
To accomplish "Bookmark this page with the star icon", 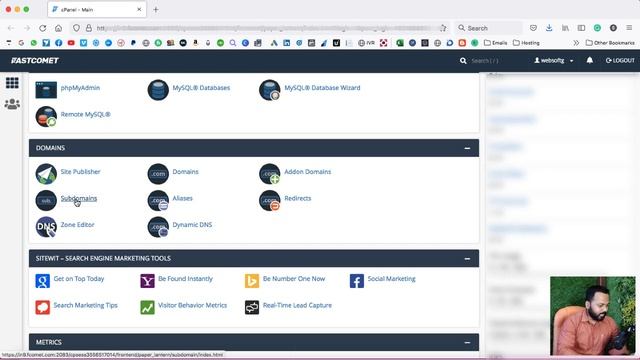I will [443, 28].
